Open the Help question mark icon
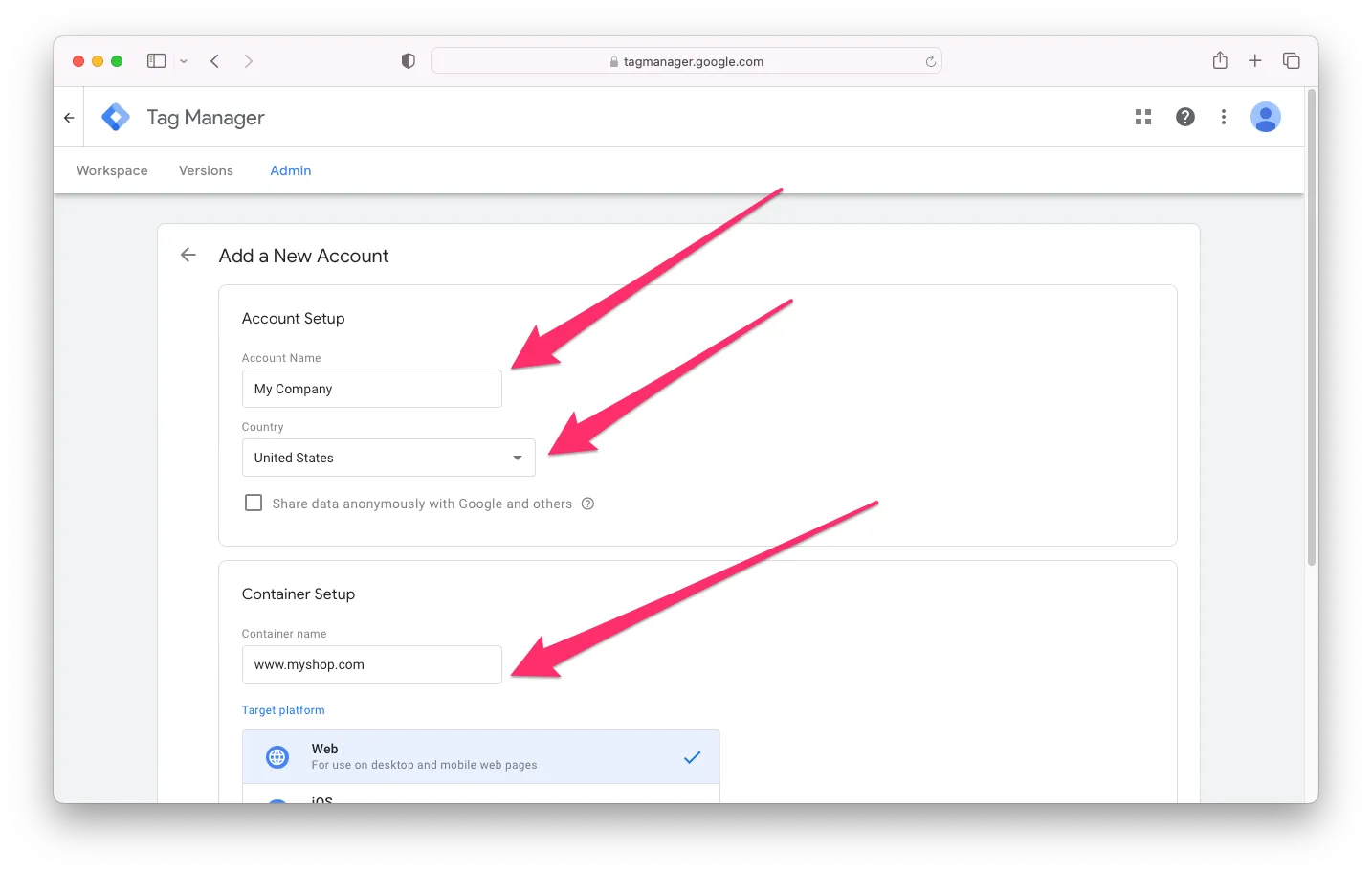This screenshot has width=1372, height=874. pyautogui.click(x=1184, y=117)
